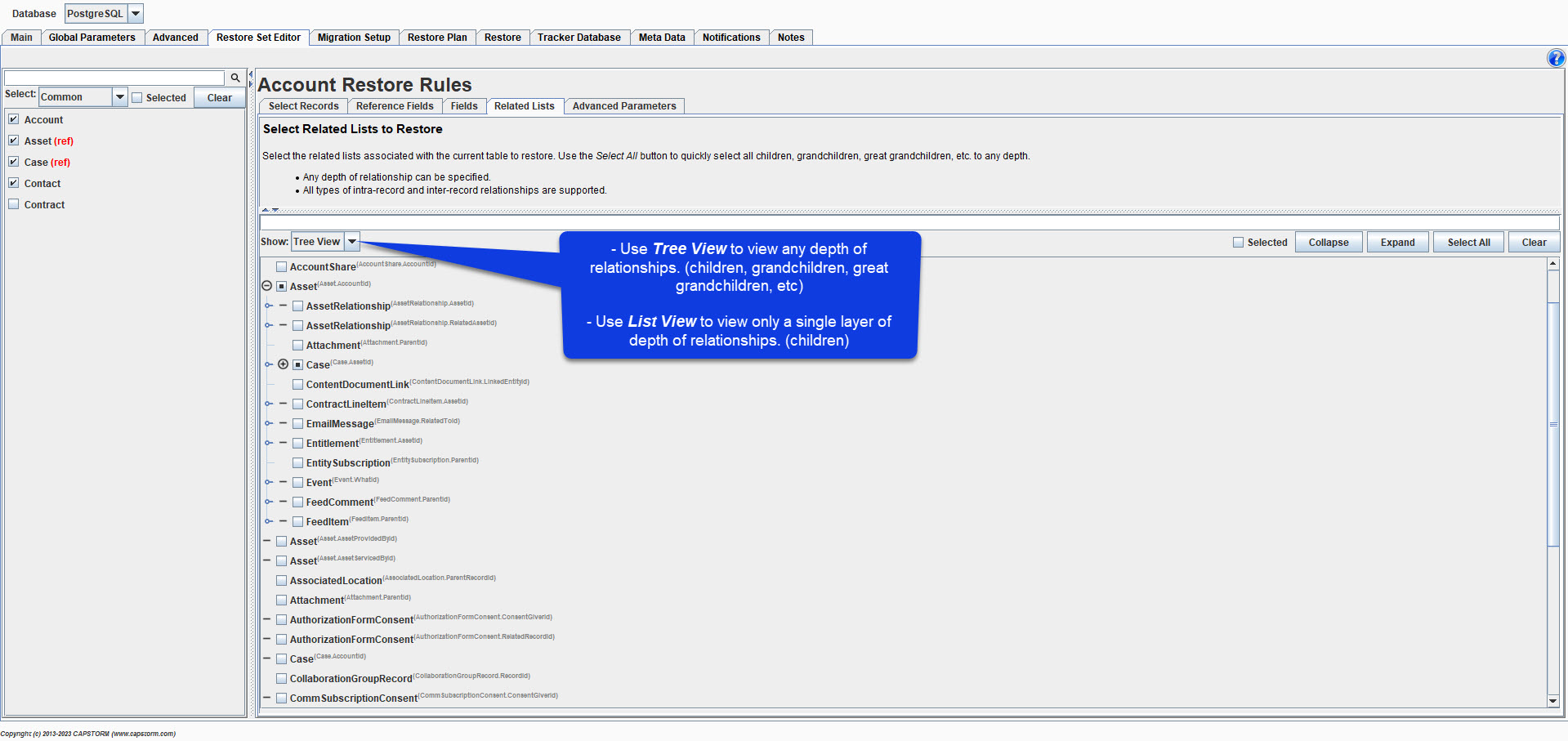Click the related lists vertical scrollbar thumb

[1552, 424]
